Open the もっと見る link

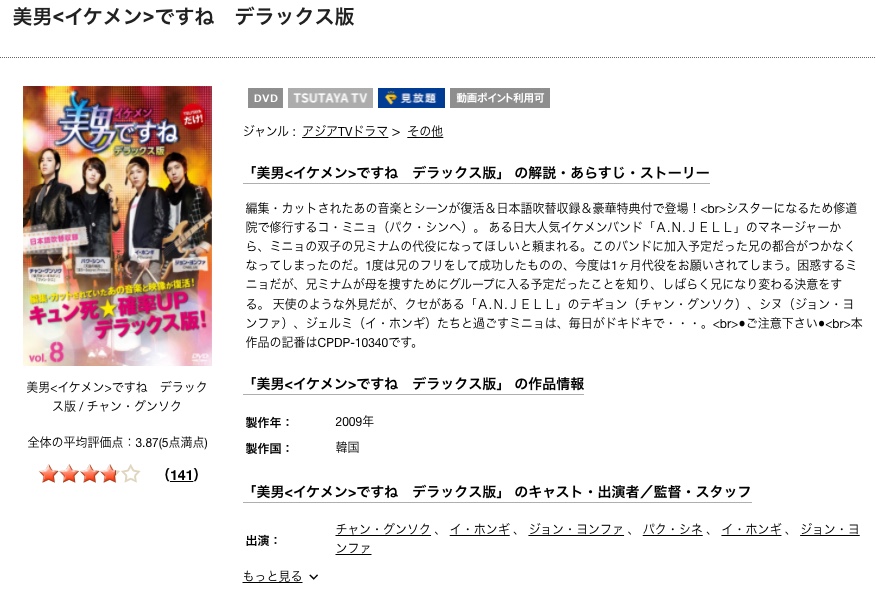[x=273, y=576]
